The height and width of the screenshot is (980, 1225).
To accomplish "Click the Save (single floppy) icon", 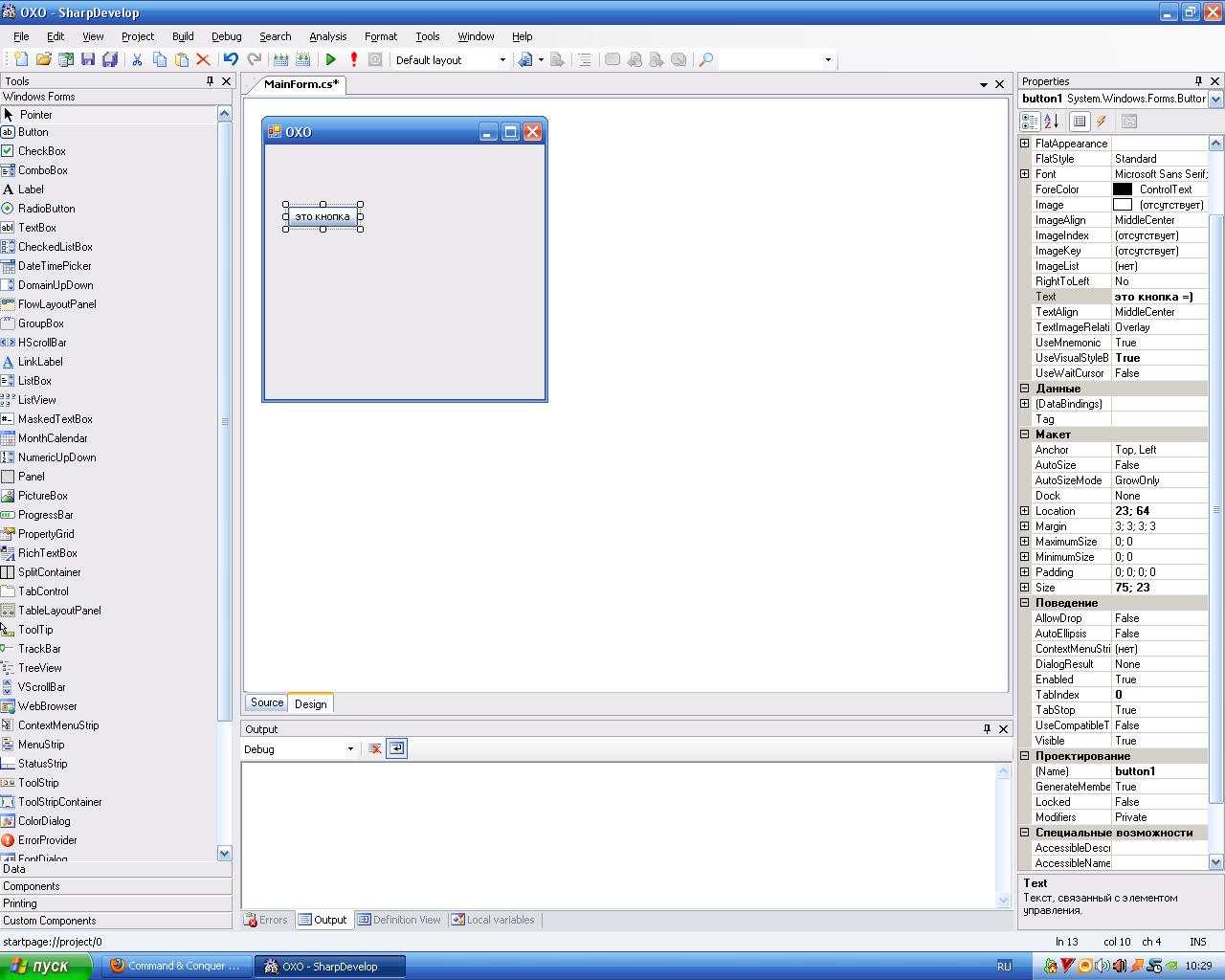I will (88, 59).
